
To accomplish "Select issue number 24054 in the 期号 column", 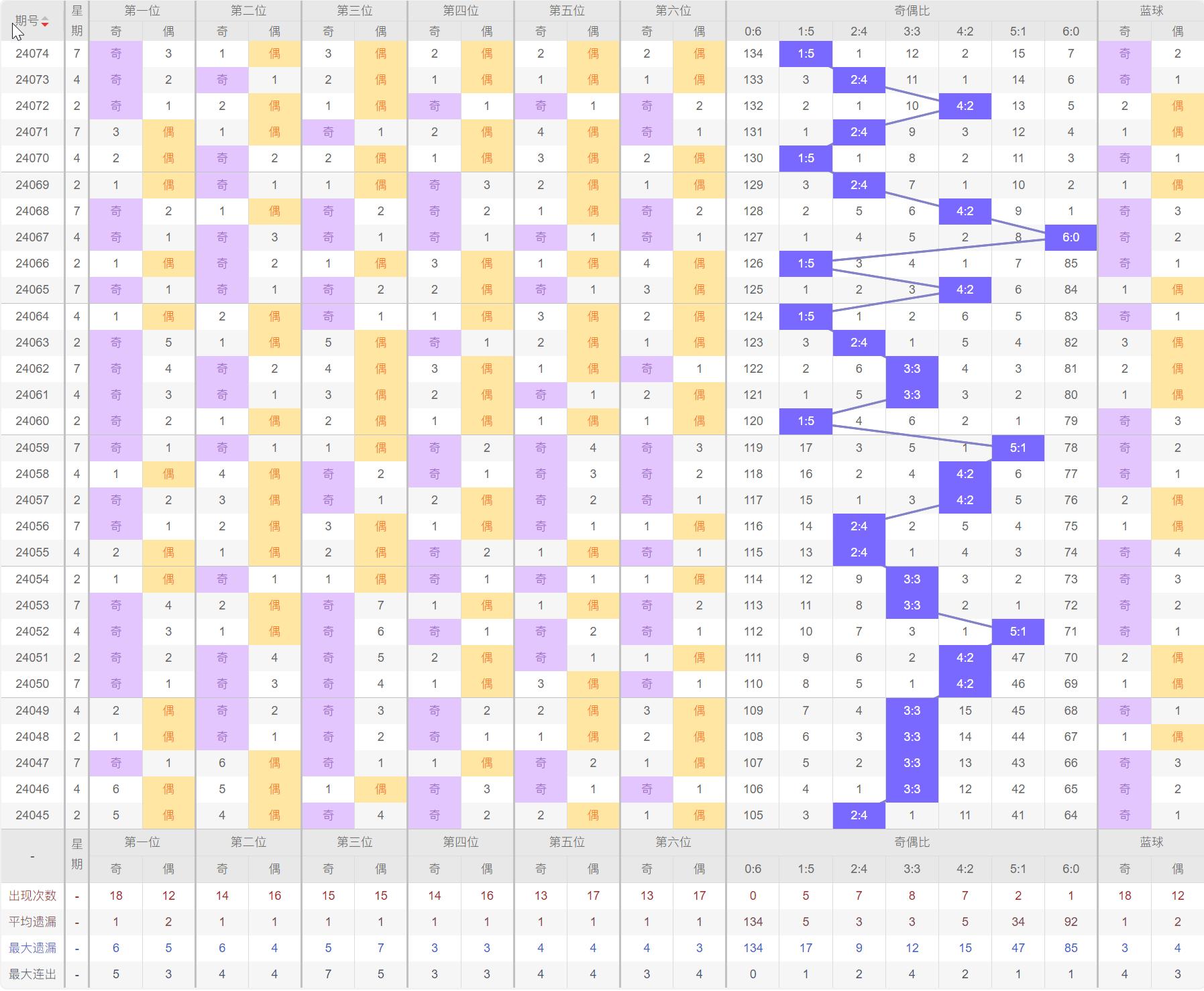I will point(32,579).
